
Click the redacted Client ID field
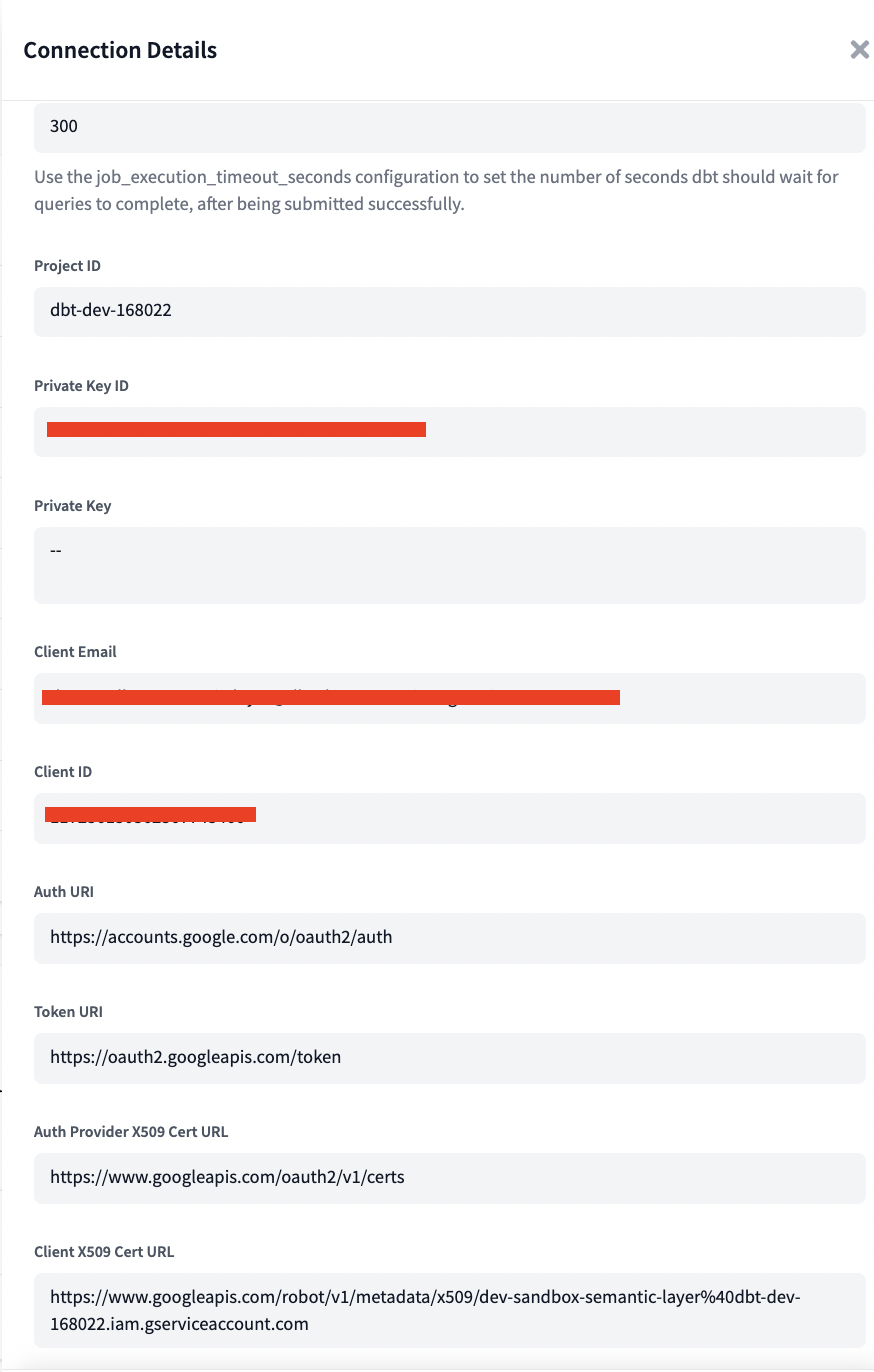(x=450, y=818)
